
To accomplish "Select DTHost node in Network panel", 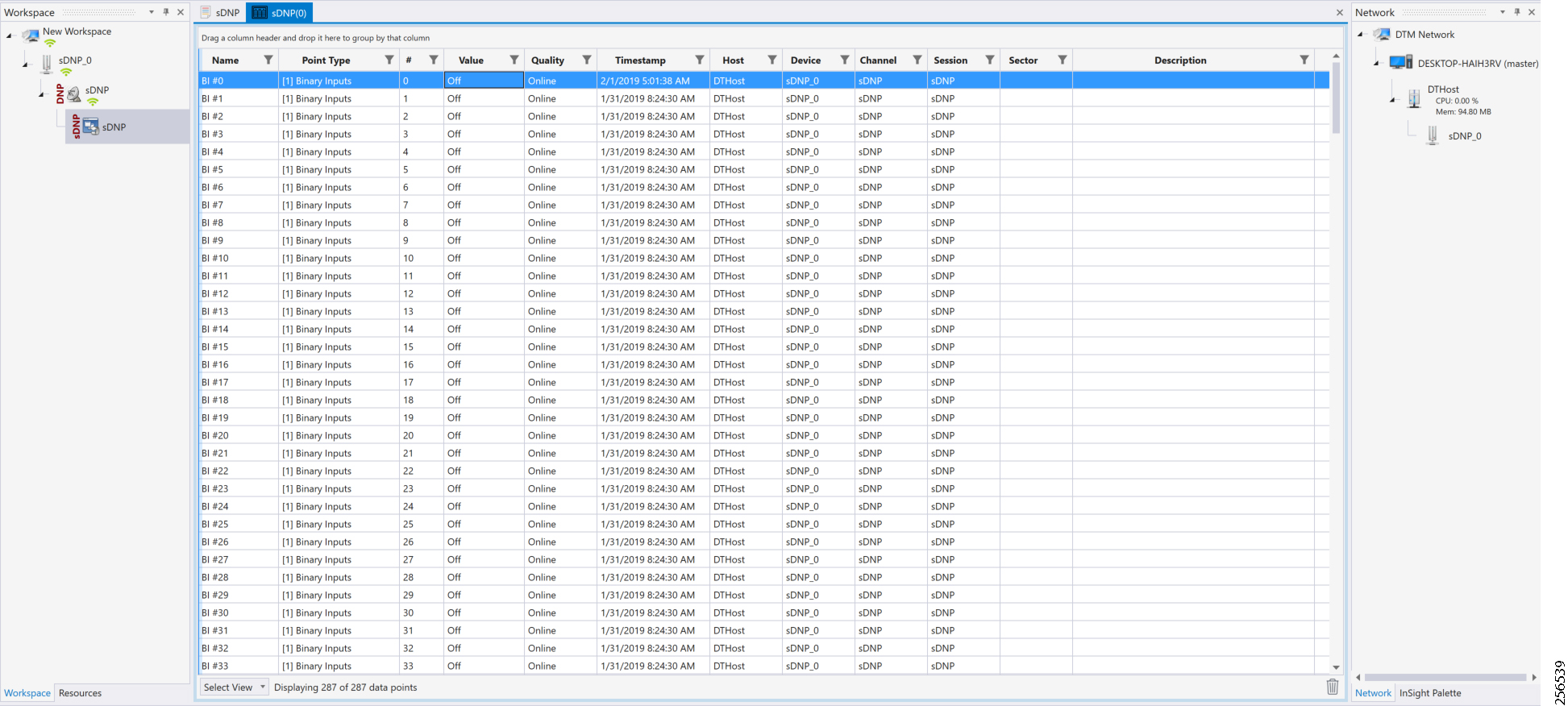I will tap(1443, 89).
